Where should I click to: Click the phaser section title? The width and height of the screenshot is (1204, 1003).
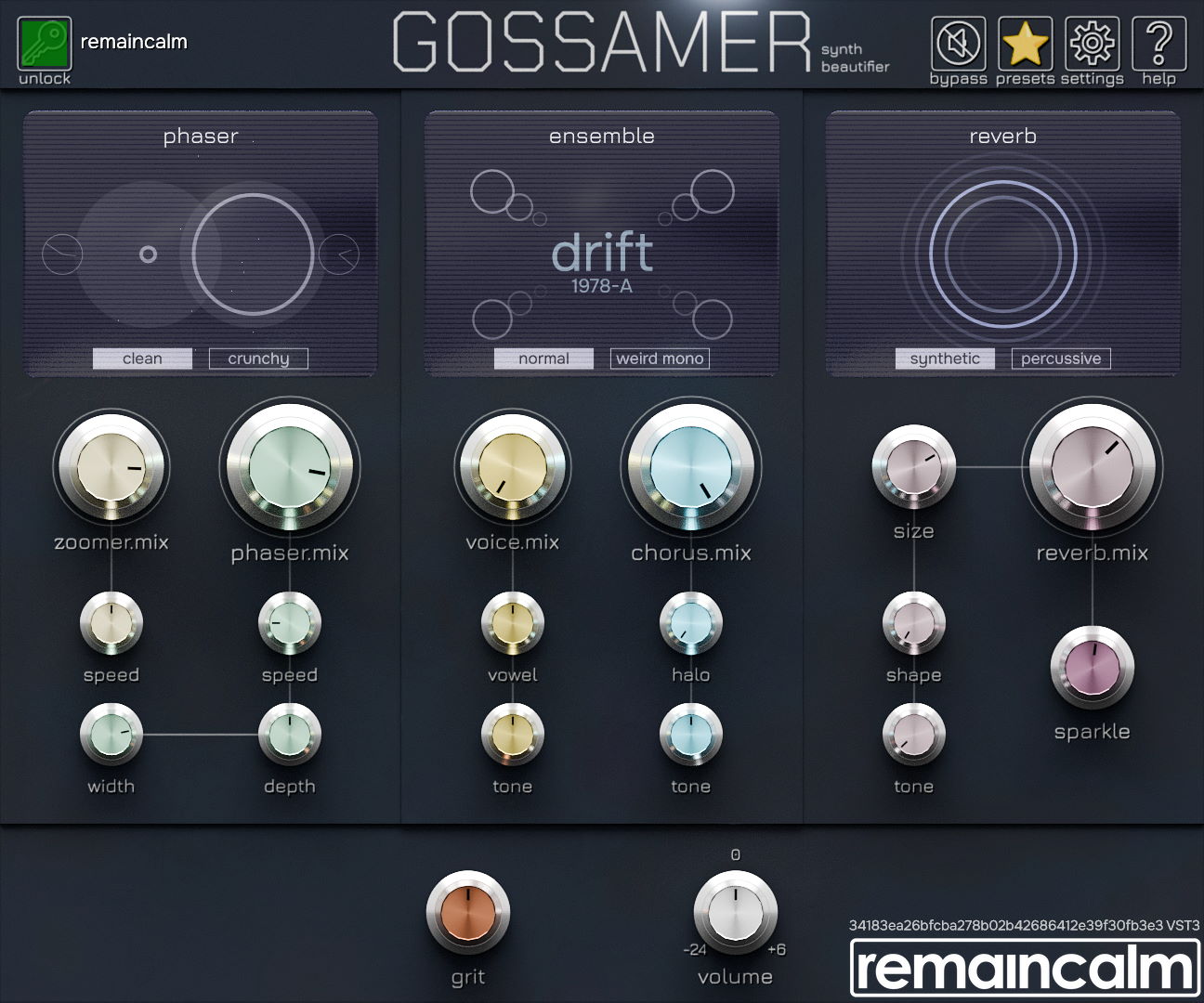coord(201,137)
